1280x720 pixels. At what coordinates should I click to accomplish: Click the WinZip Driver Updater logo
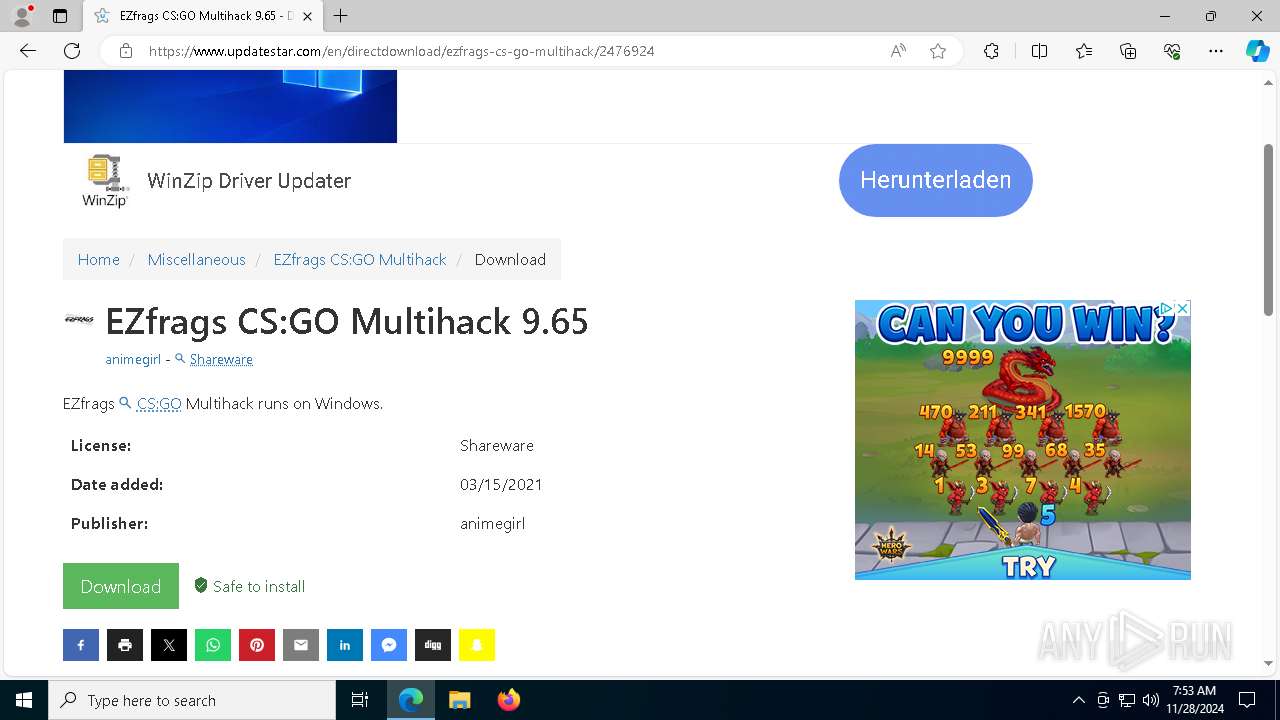[105, 181]
